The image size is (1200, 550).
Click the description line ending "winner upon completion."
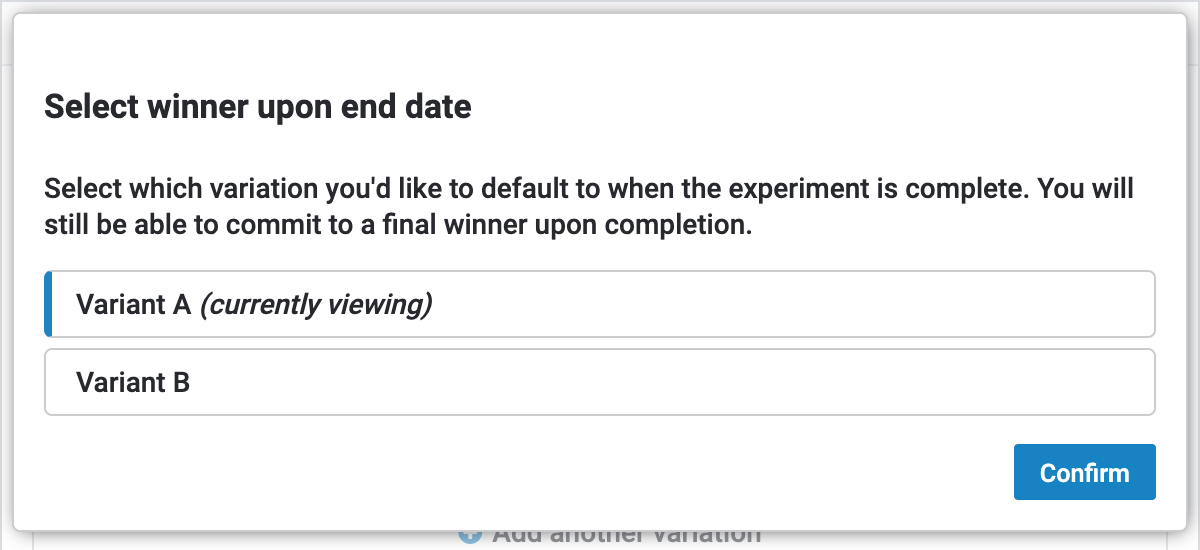397,225
